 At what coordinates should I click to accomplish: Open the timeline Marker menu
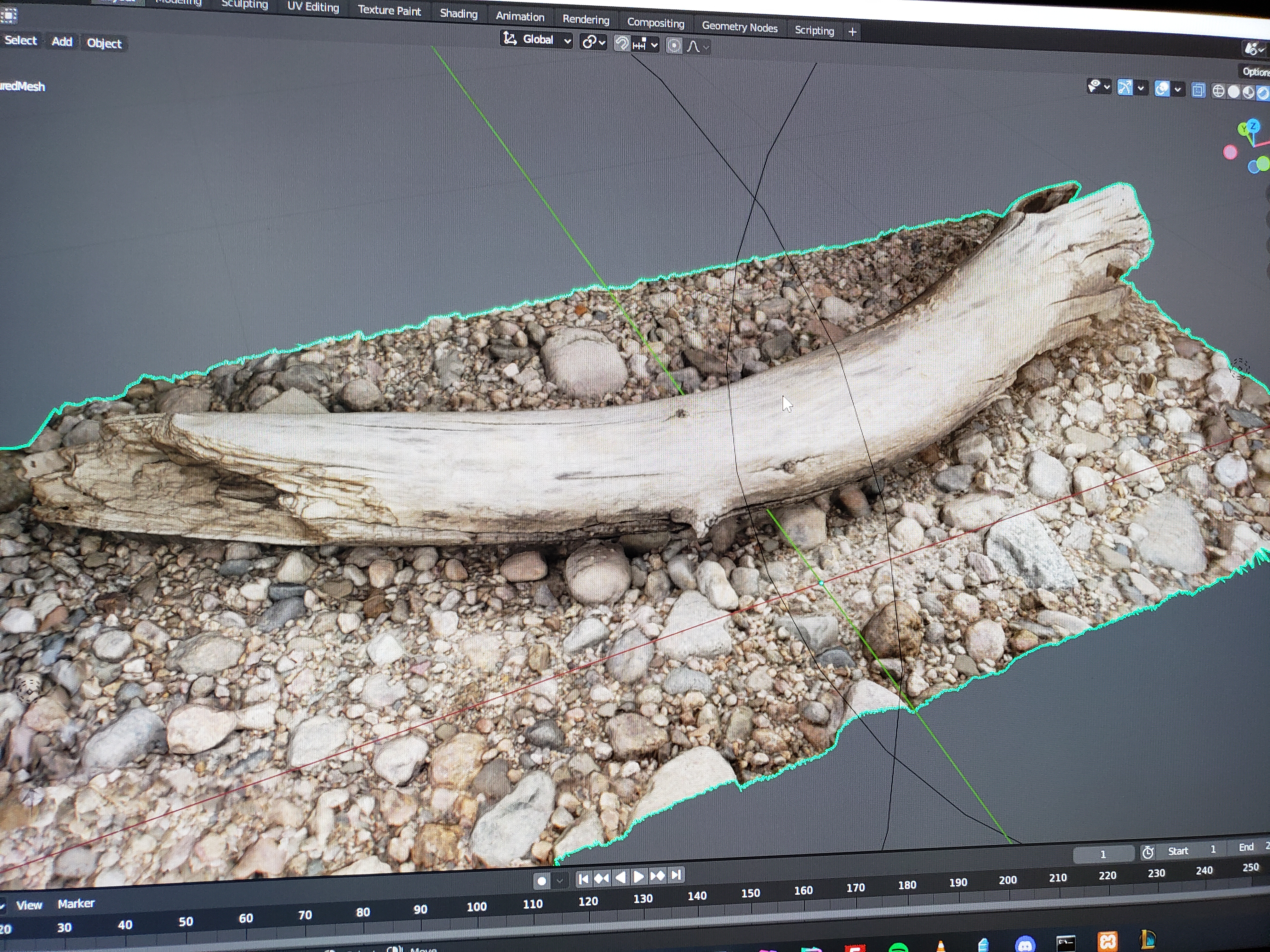[76, 904]
